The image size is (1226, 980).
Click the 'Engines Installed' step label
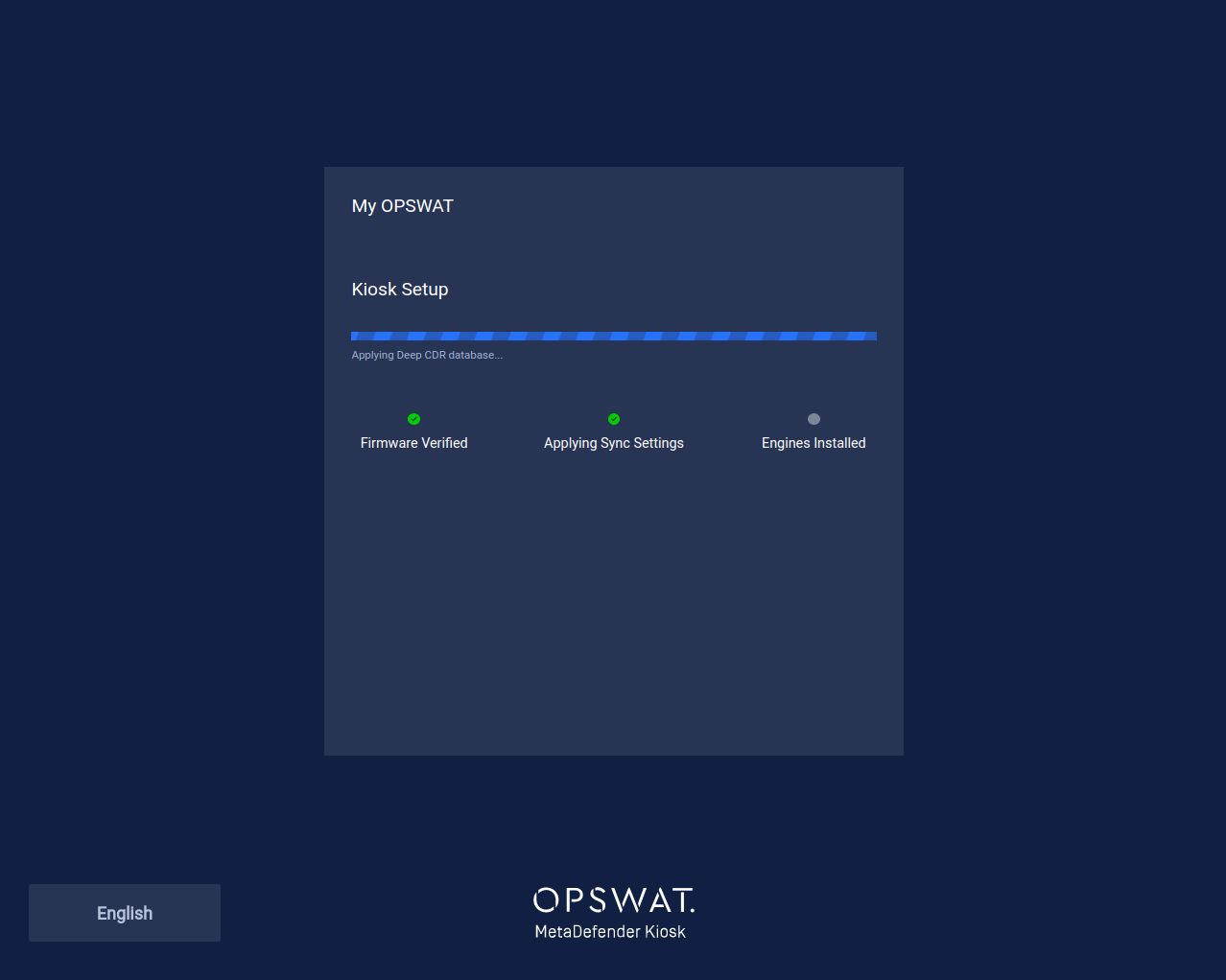813,443
